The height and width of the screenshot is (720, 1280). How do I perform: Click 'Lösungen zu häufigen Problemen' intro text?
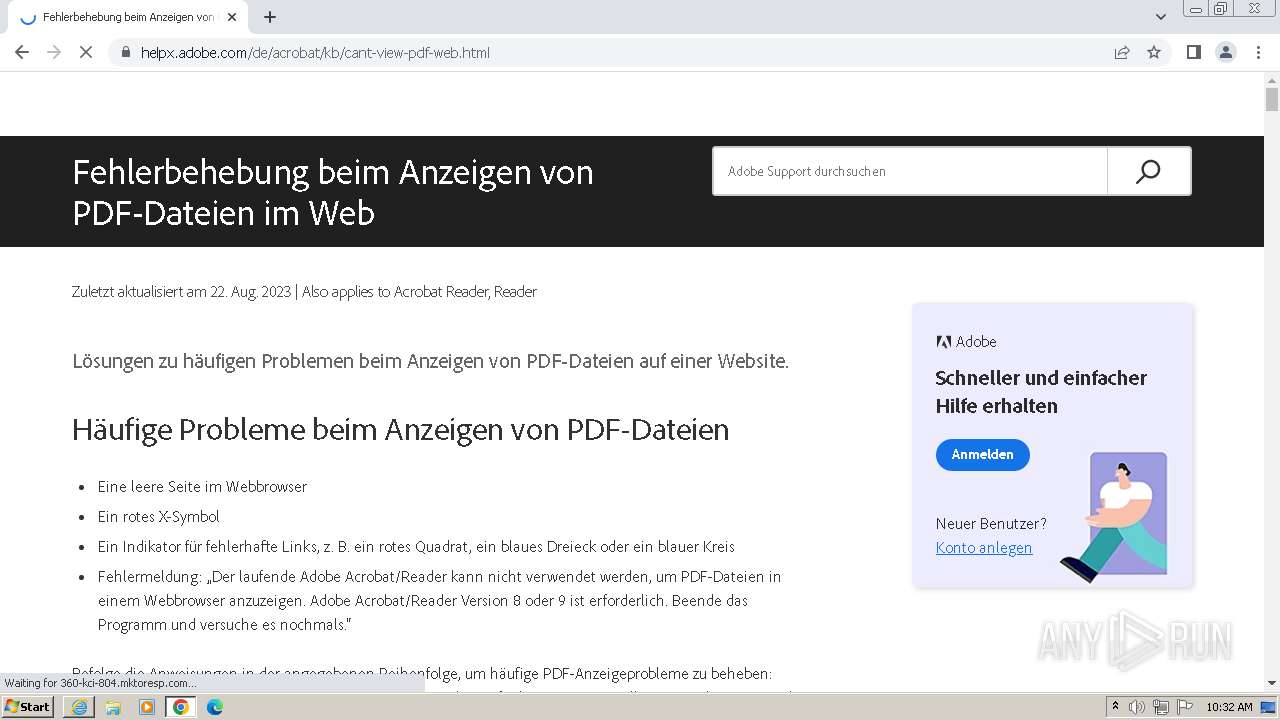coord(430,361)
